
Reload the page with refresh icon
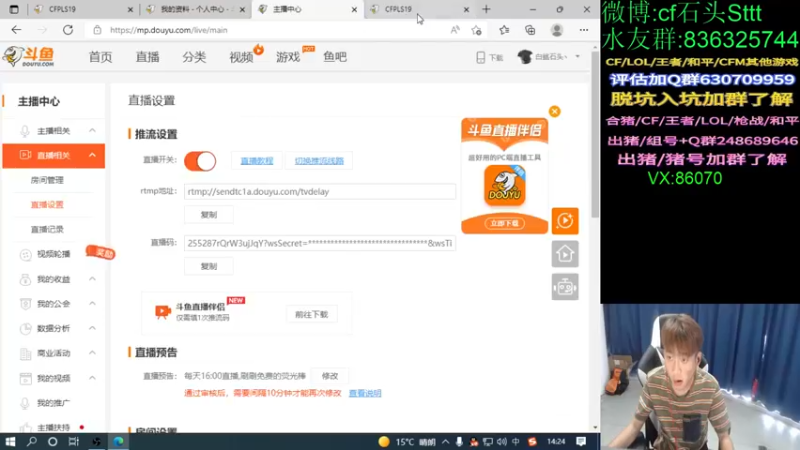point(68,30)
